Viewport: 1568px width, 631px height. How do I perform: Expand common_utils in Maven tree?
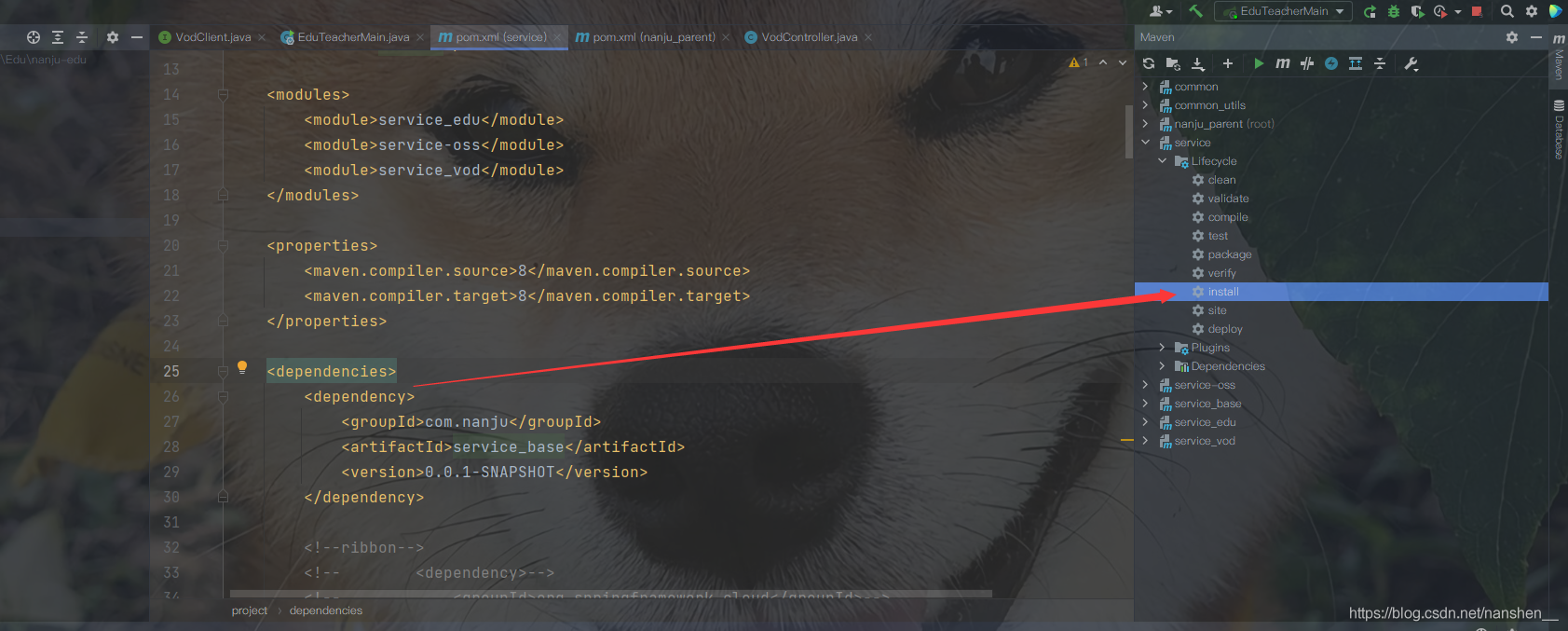tap(1146, 105)
